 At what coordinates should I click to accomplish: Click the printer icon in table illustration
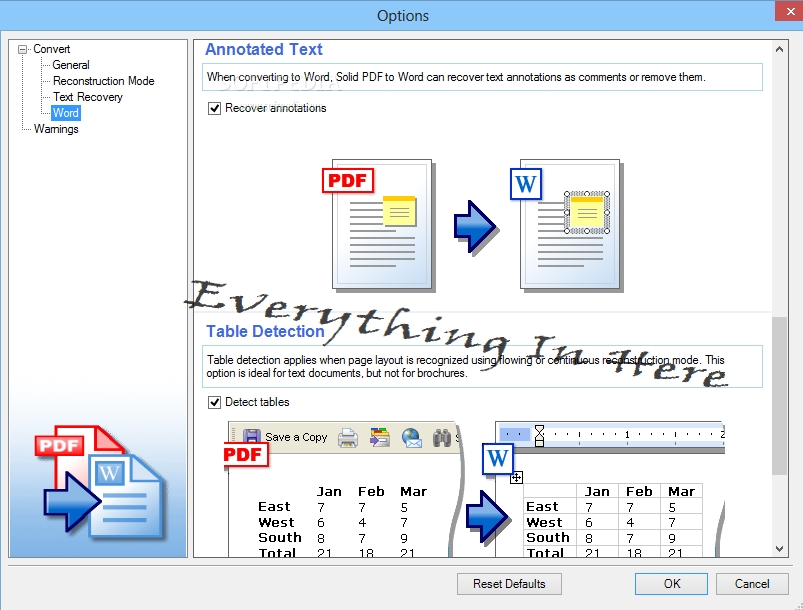pyautogui.click(x=348, y=438)
